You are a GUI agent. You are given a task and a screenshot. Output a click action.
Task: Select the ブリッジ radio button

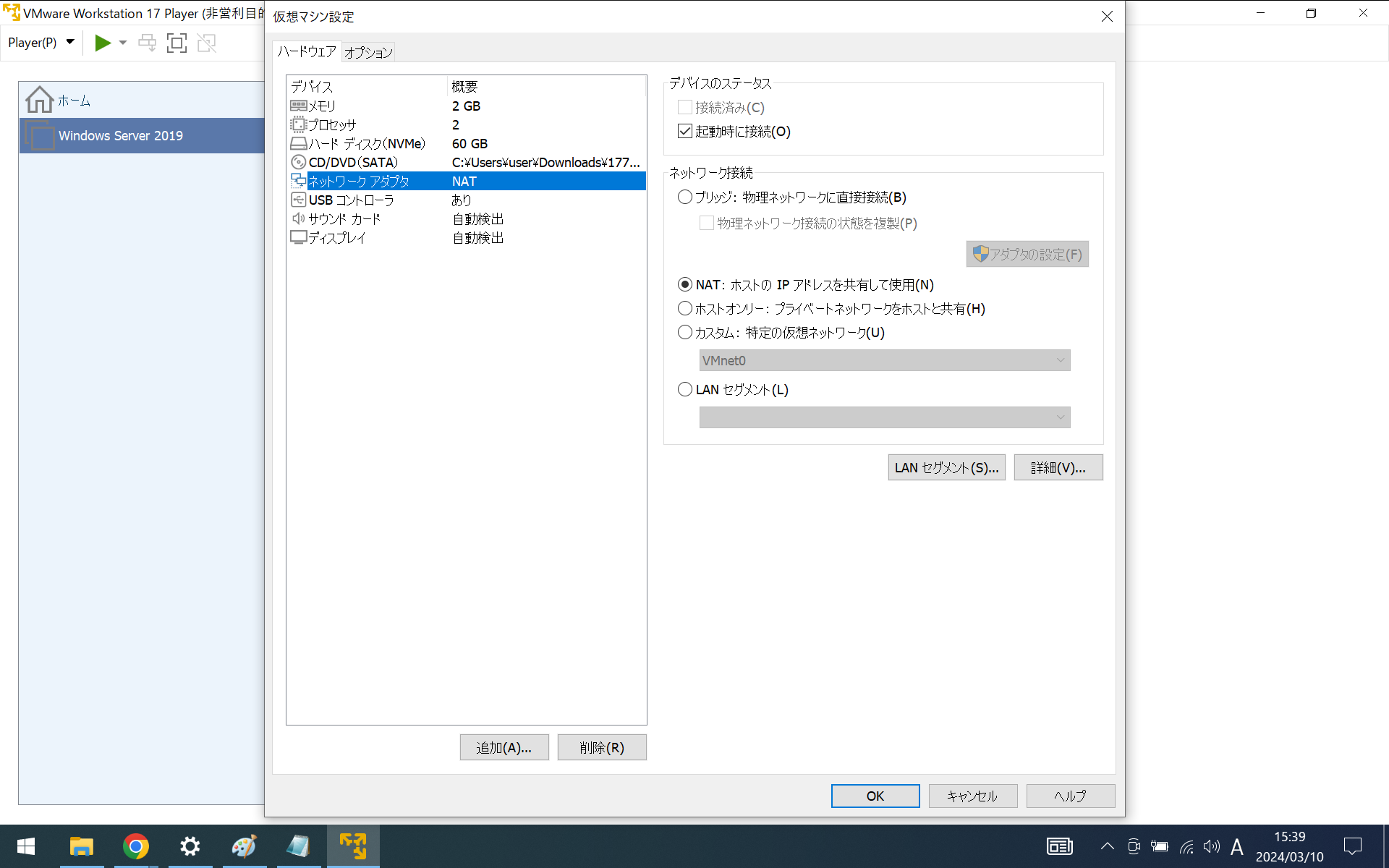(x=685, y=197)
